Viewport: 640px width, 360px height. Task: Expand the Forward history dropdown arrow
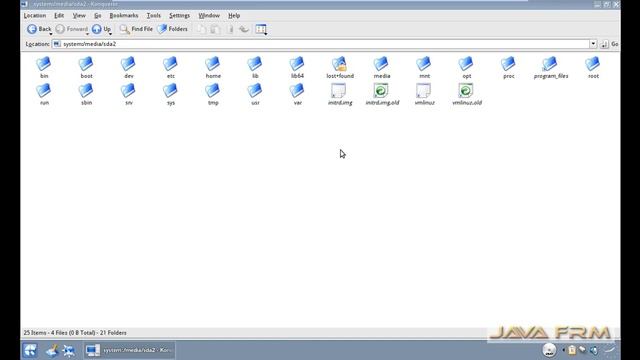[87, 34]
